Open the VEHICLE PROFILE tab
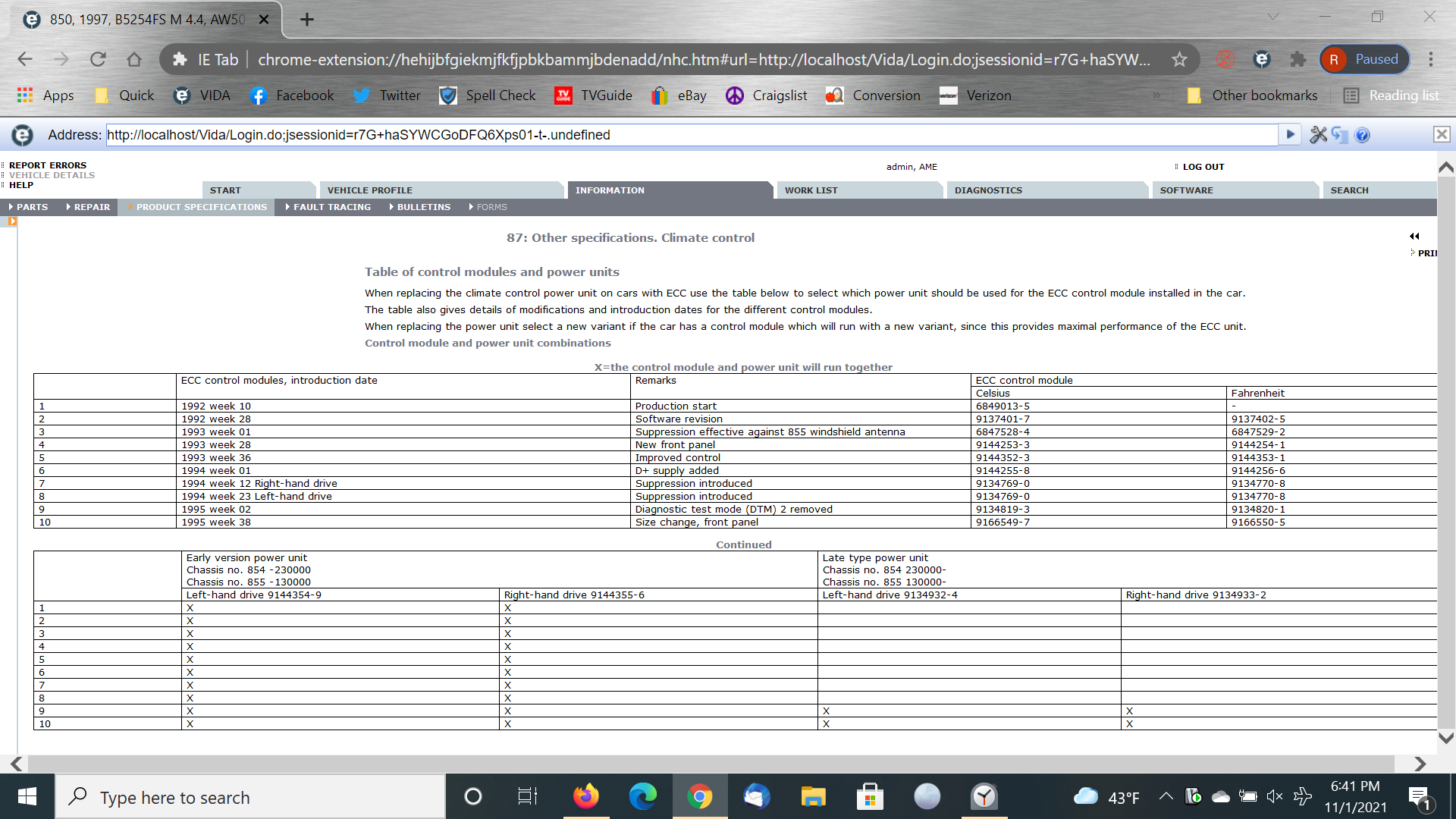This screenshot has height=819, width=1456. 369,190
